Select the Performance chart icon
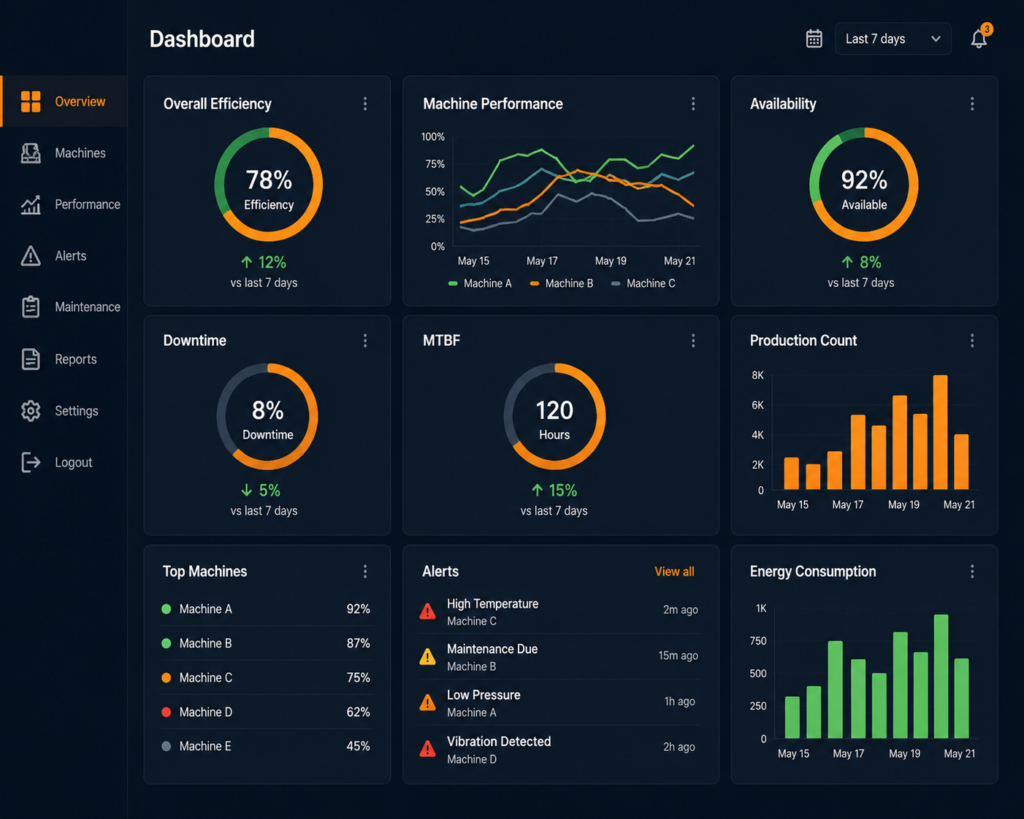This screenshot has height=819, width=1024. (x=31, y=204)
